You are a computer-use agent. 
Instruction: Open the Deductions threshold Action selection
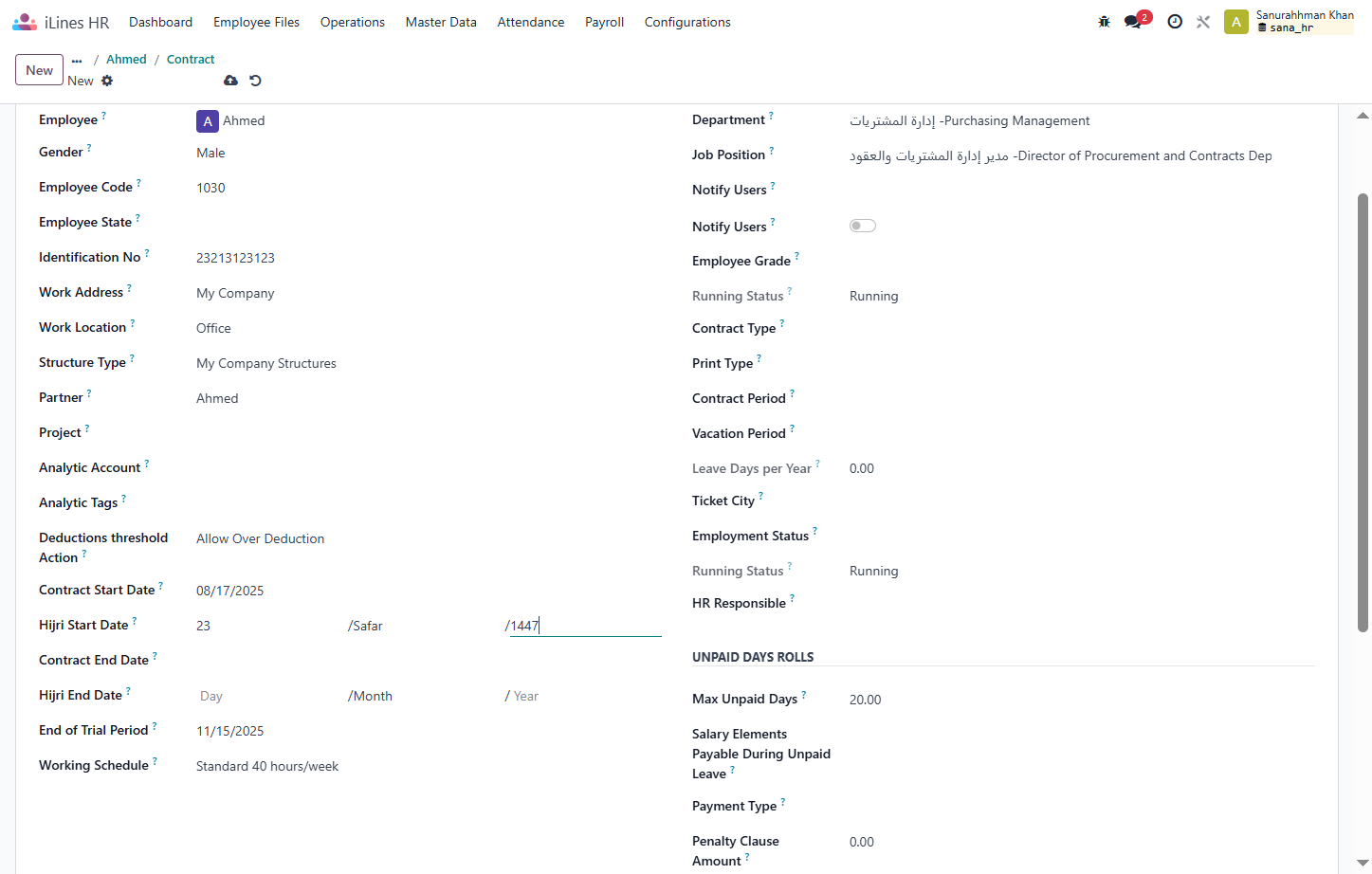(429, 538)
